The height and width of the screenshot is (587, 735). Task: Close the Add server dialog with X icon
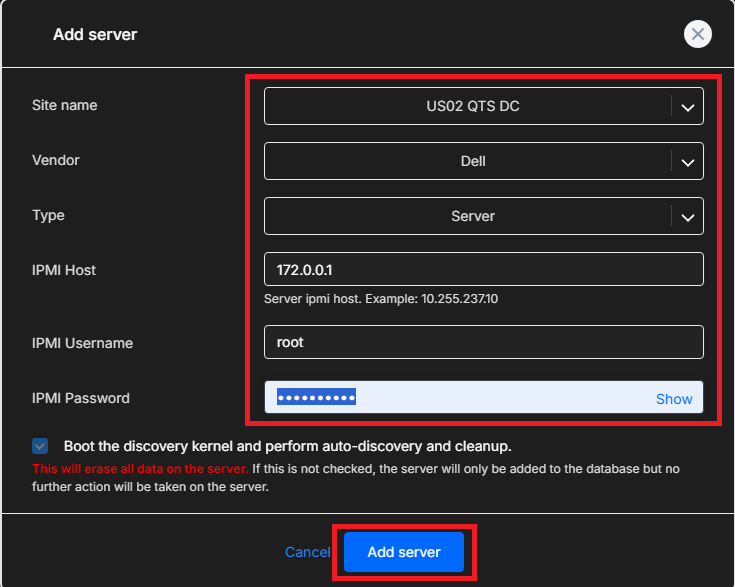(697, 34)
